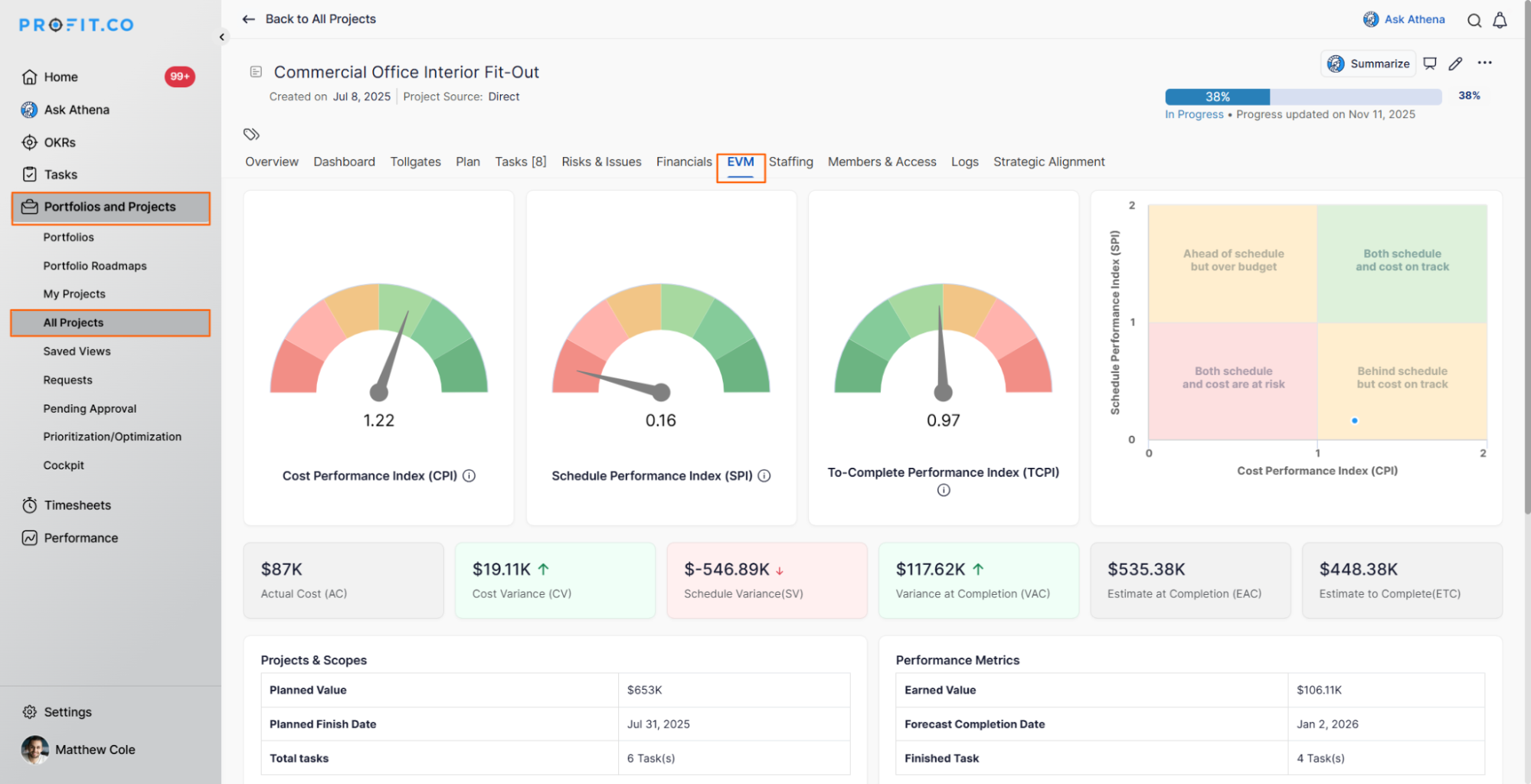The width and height of the screenshot is (1531, 784).
Task: Open the comments icon beside Summarize
Action: coord(1429,64)
